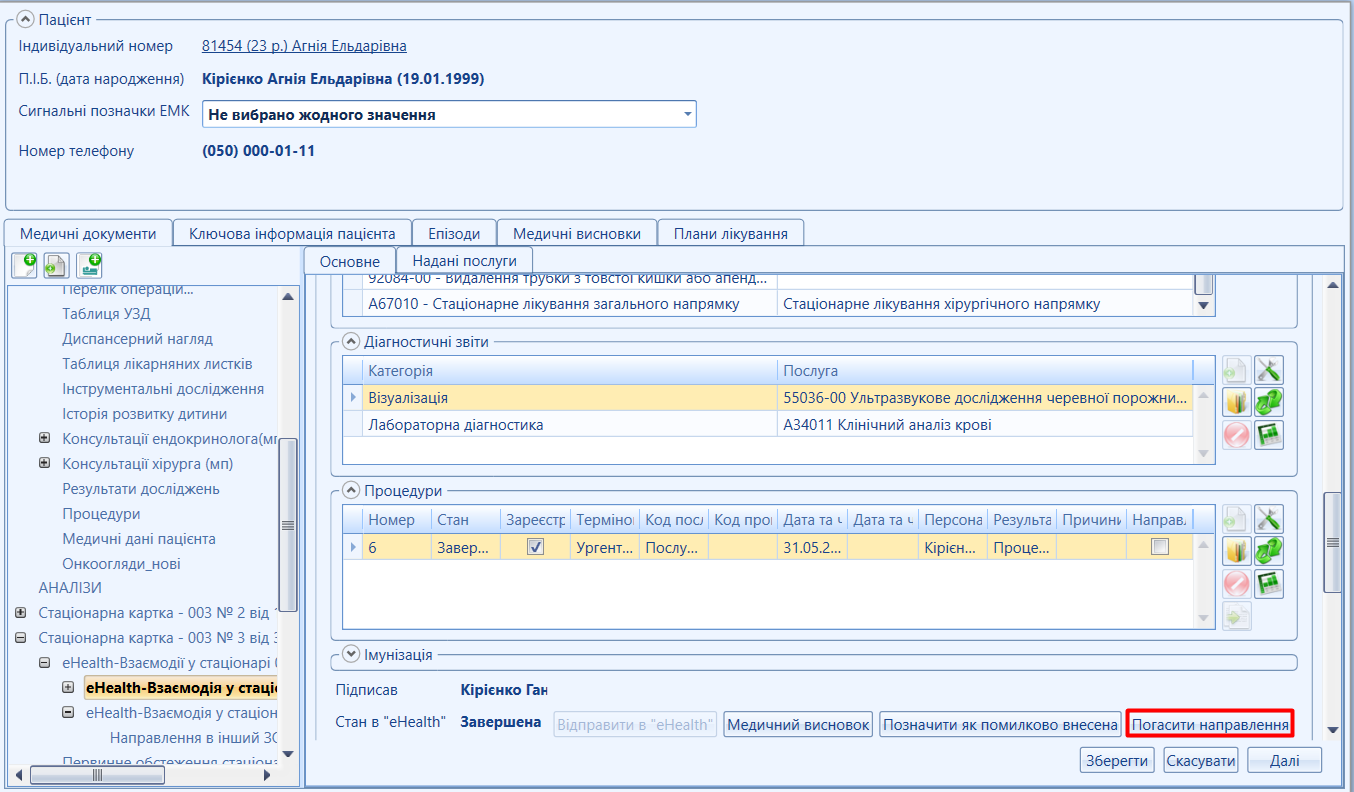Click the document-with-arrow icon in Процедури
Image resolution: width=1354 pixels, height=792 pixels.
click(x=1237, y=615)
